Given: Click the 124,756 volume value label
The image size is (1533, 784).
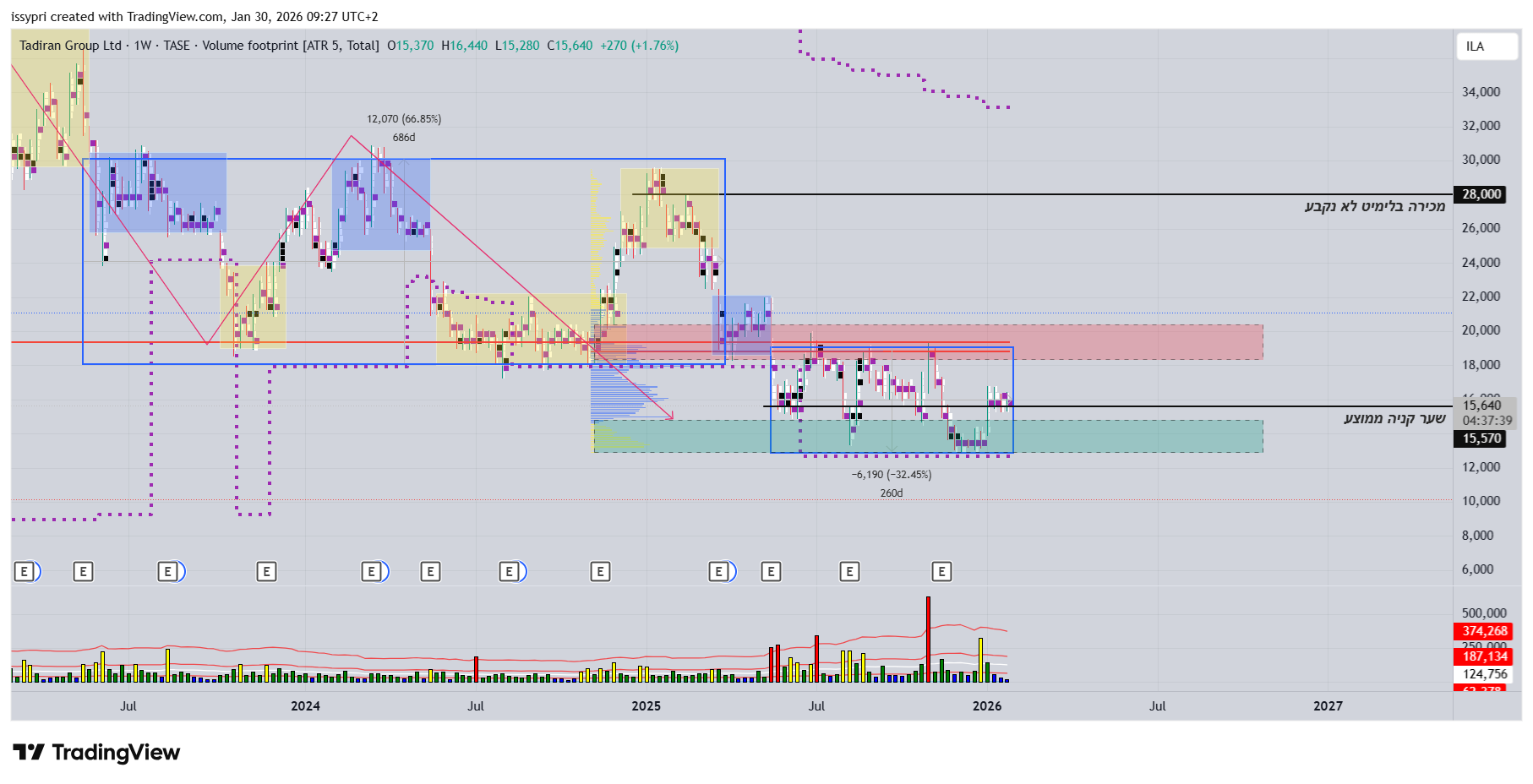Looking at the screenshot, I should [1485, 674].
